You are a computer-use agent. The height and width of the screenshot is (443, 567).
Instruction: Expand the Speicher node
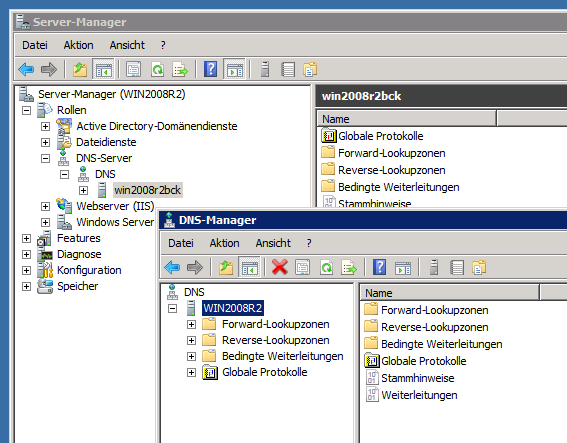(26, 286)
